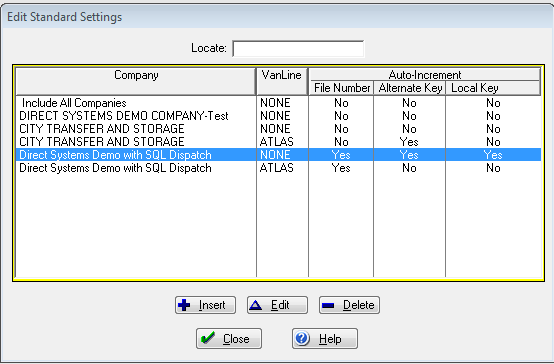Click the Auto-Increment group header
The image size is (554, 364).
[425, 75]
